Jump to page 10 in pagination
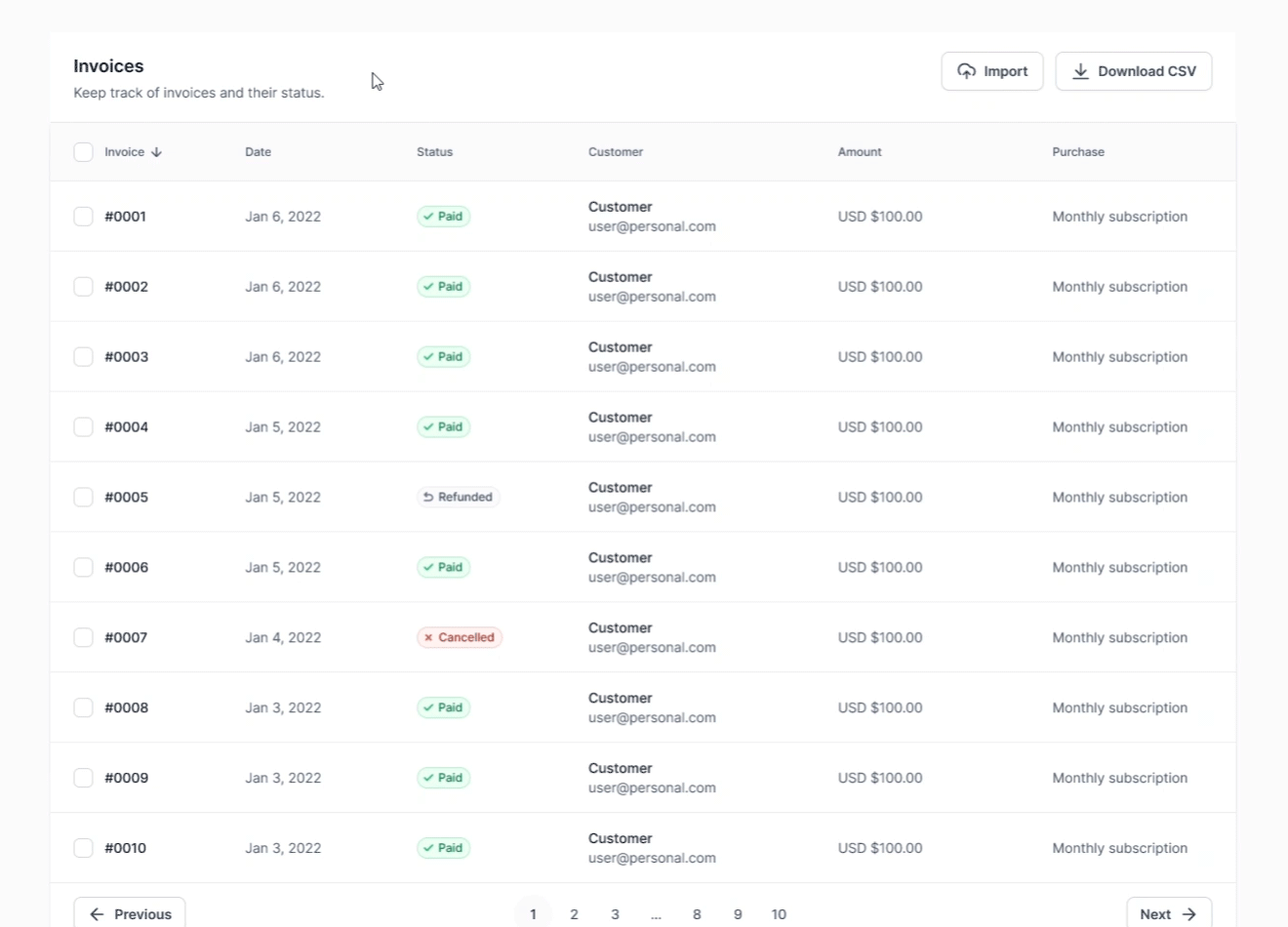The width and height of the screenshot is (1288, 927). (779, 914)
